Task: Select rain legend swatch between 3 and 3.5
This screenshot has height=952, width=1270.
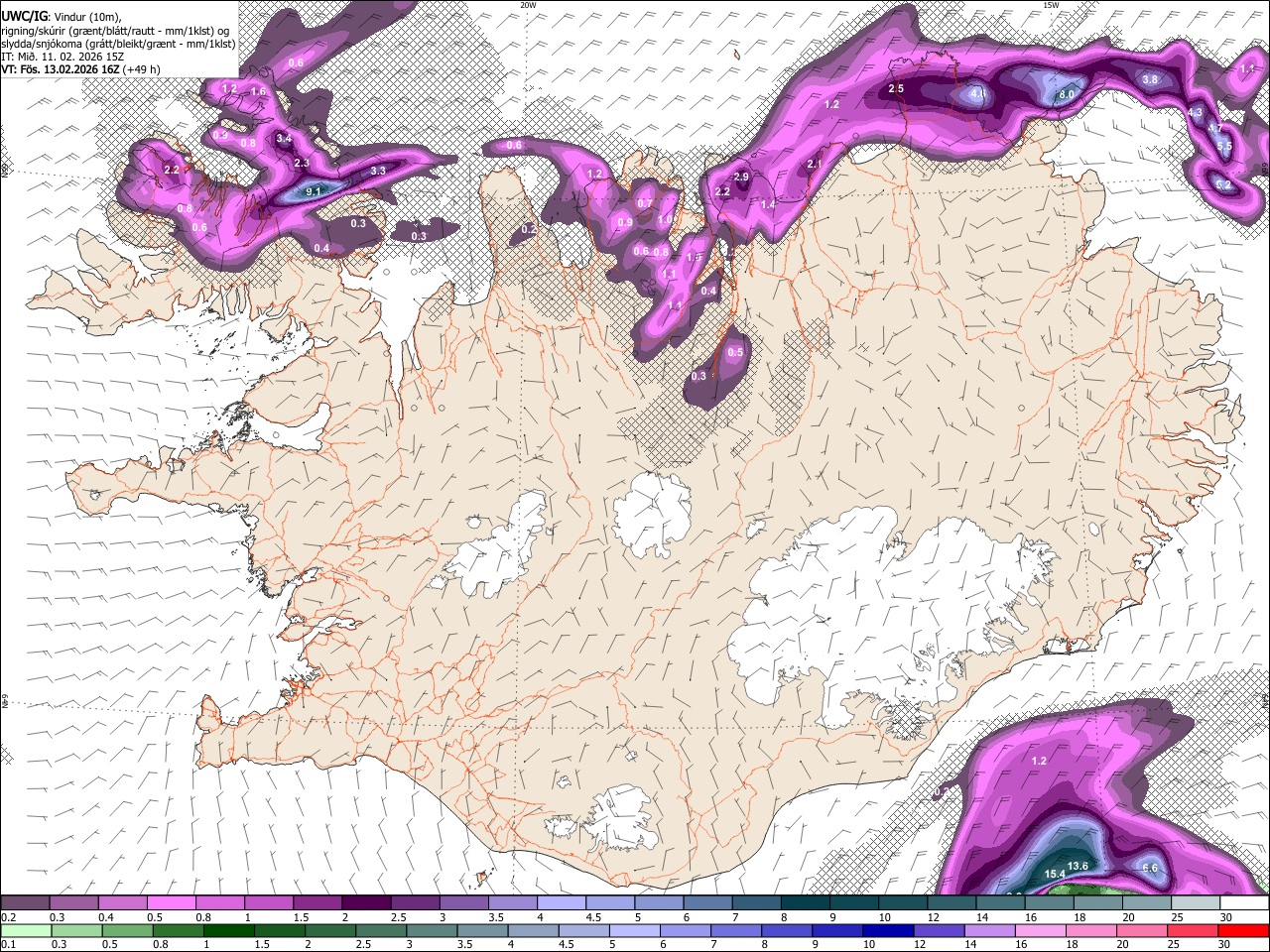Action: pos(433,930)
